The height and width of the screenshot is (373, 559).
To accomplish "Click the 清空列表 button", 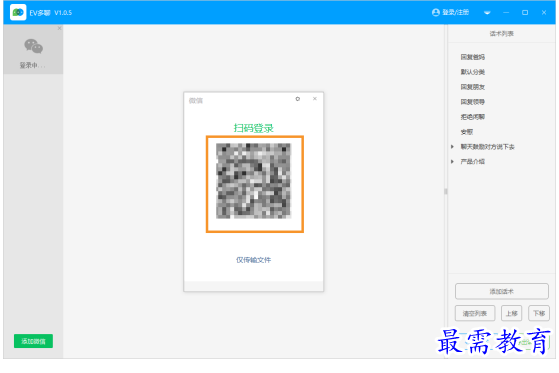I will click(x=475, y=313).
